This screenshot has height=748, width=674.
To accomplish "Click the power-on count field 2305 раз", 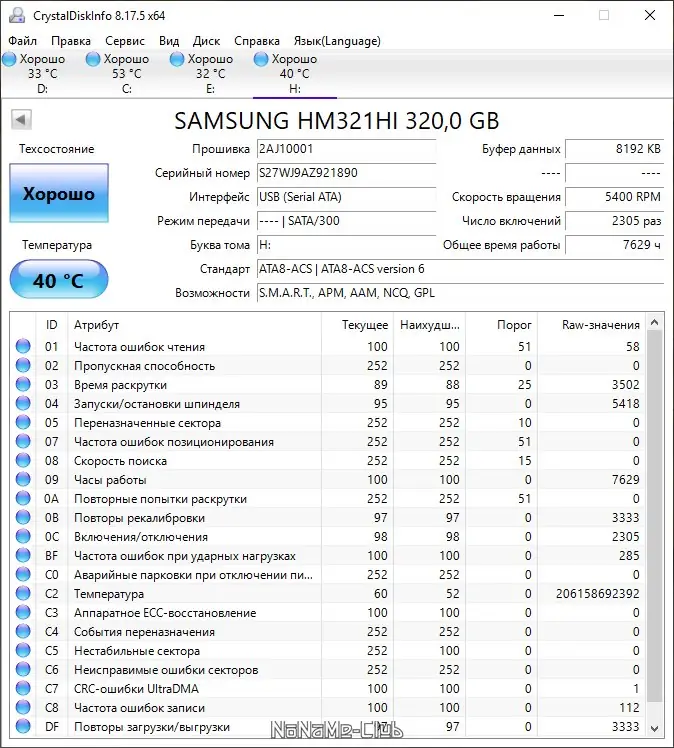I will 614,221.
